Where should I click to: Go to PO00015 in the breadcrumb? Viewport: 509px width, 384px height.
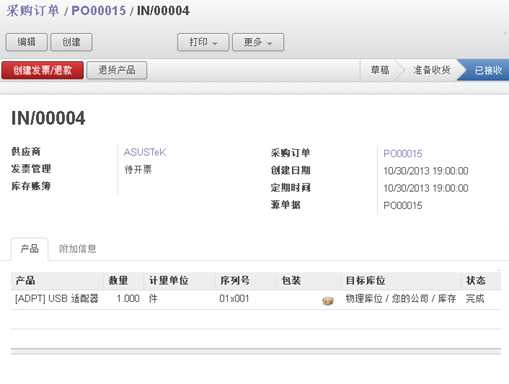[x=99, y=11]
